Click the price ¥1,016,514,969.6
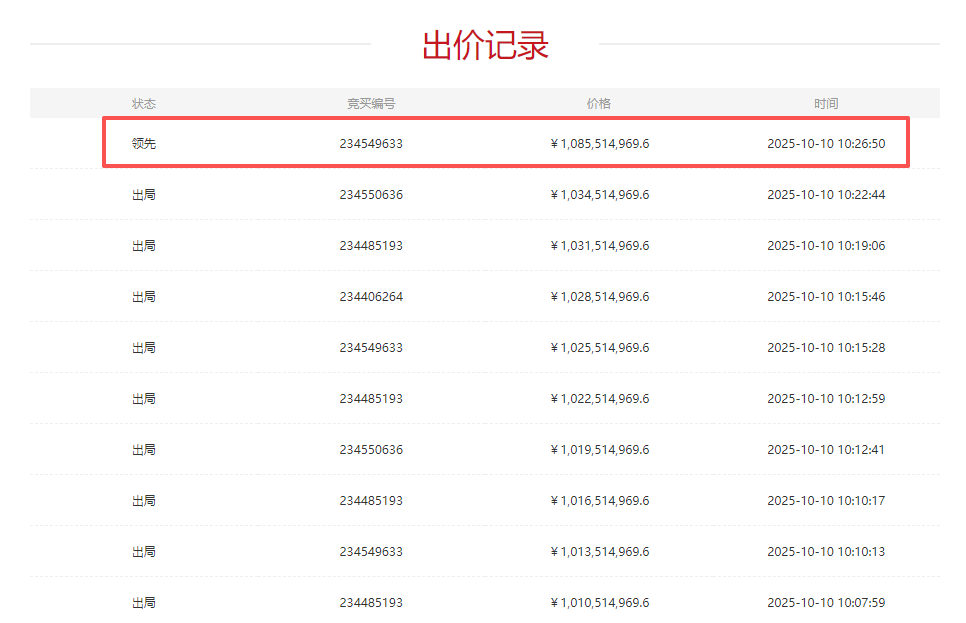This screenshot has width=966, height=623. pos(599,501)
